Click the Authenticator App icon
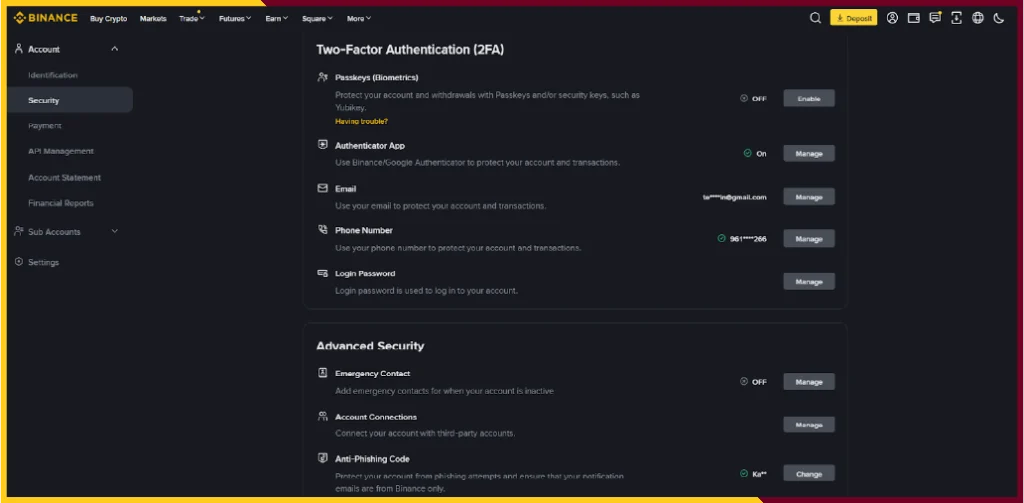Screen dimensions: 1024x503 322,145
